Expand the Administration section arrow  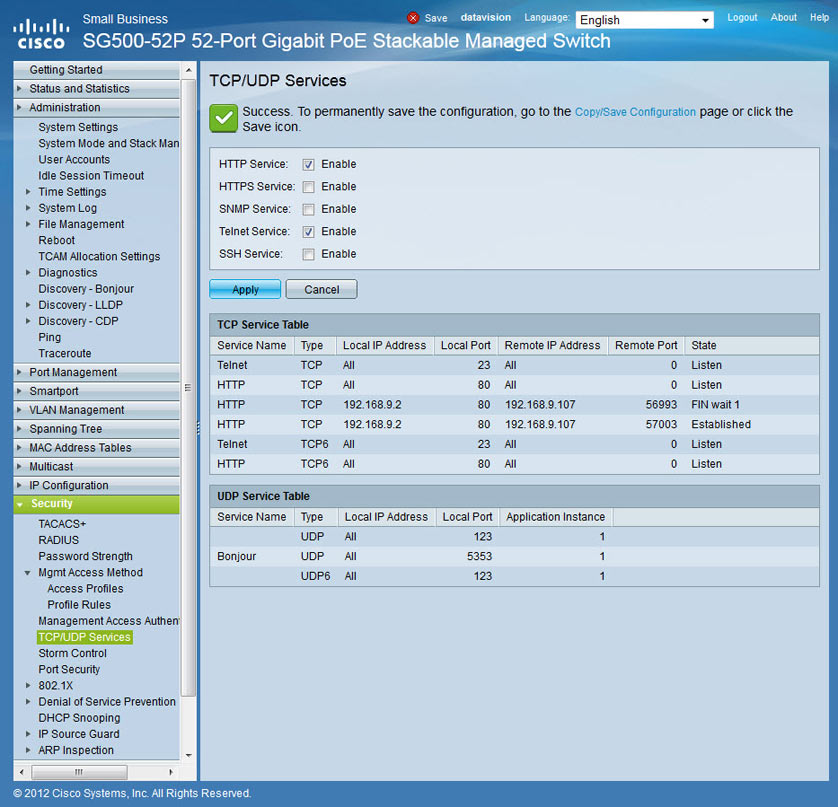click(19, 107)
